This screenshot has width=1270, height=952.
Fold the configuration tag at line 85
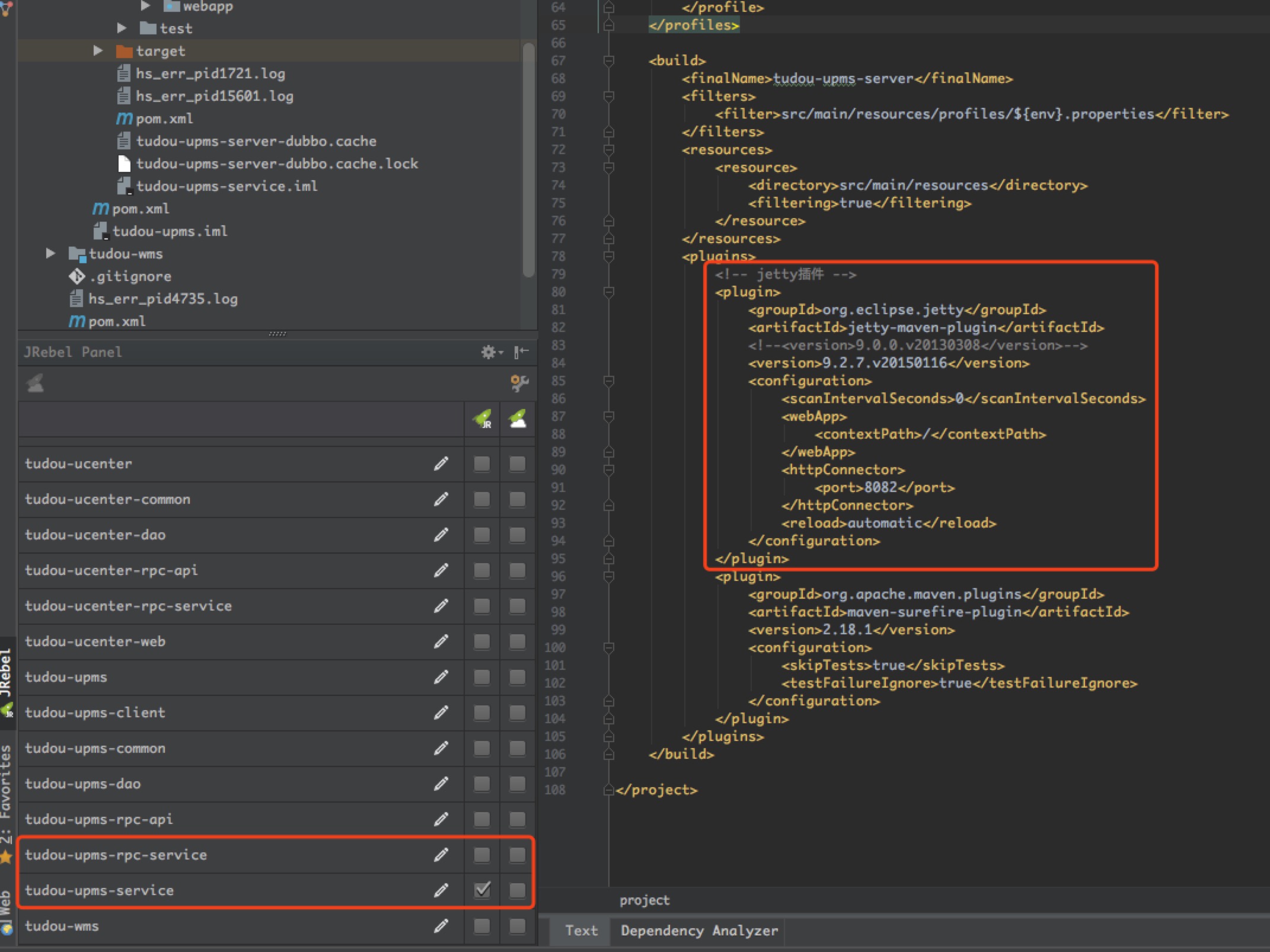coord(608,381)
